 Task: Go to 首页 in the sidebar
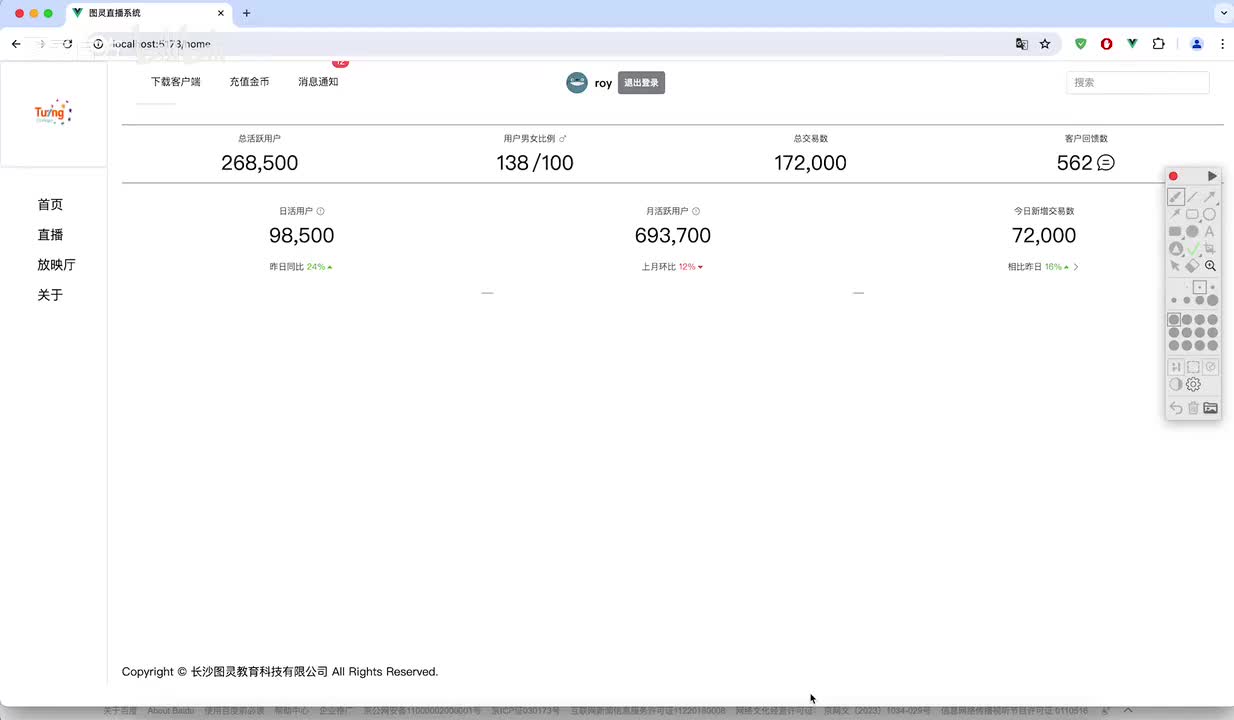point(50,205)
